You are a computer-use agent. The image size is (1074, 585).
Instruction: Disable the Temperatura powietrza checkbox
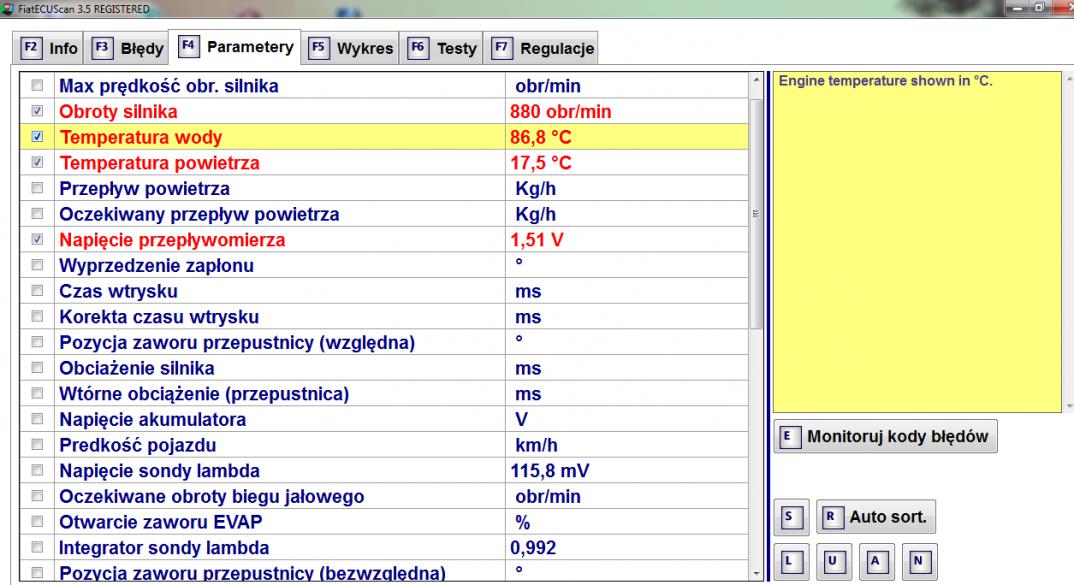38,162
